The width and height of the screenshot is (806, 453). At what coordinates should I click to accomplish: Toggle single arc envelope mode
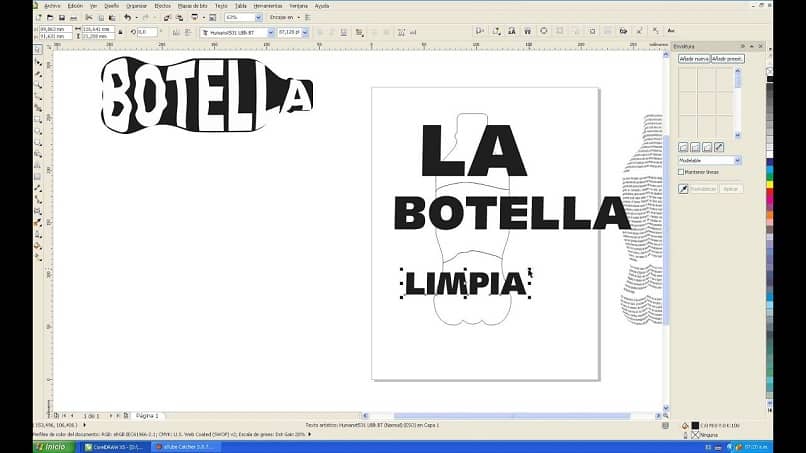tap(695, 148)
